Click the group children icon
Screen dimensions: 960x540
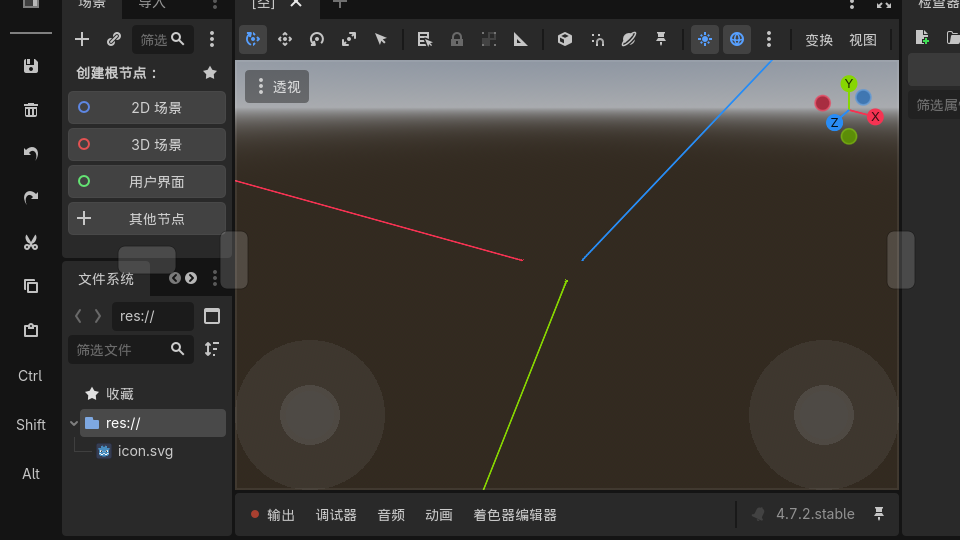click(x=489, y=39)
